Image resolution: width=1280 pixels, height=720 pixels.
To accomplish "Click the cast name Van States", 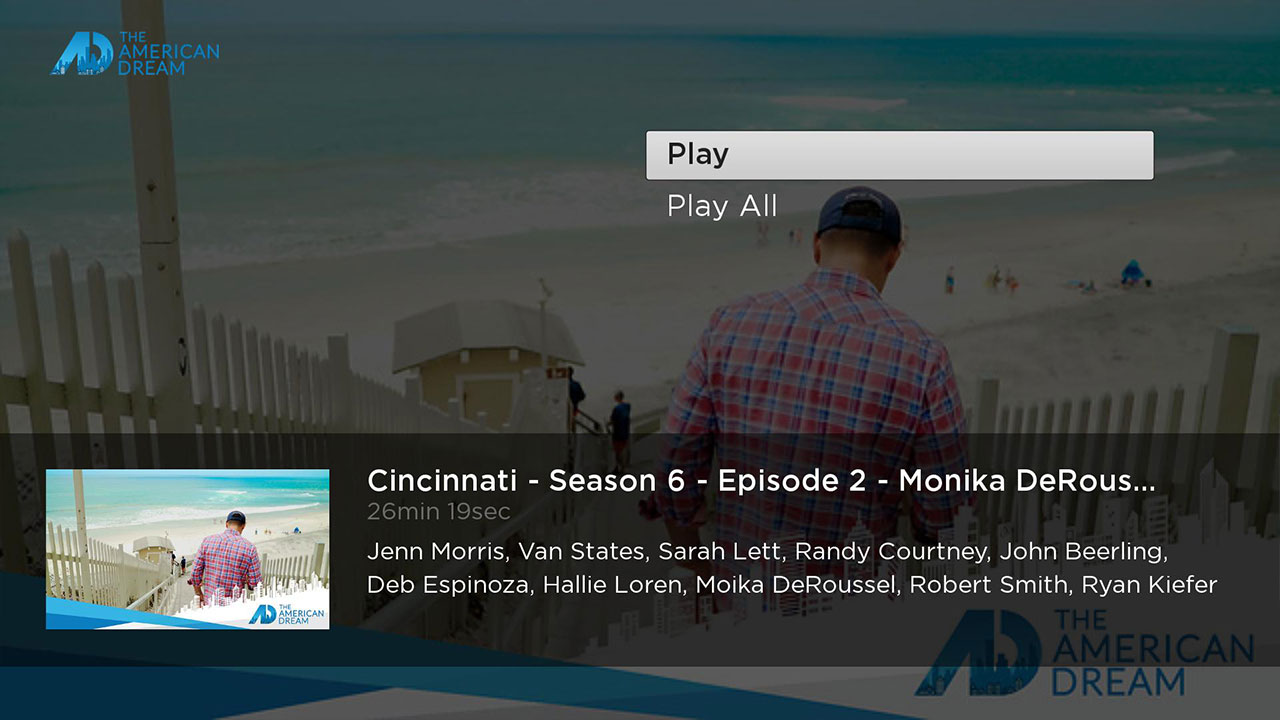I will 582,552.
